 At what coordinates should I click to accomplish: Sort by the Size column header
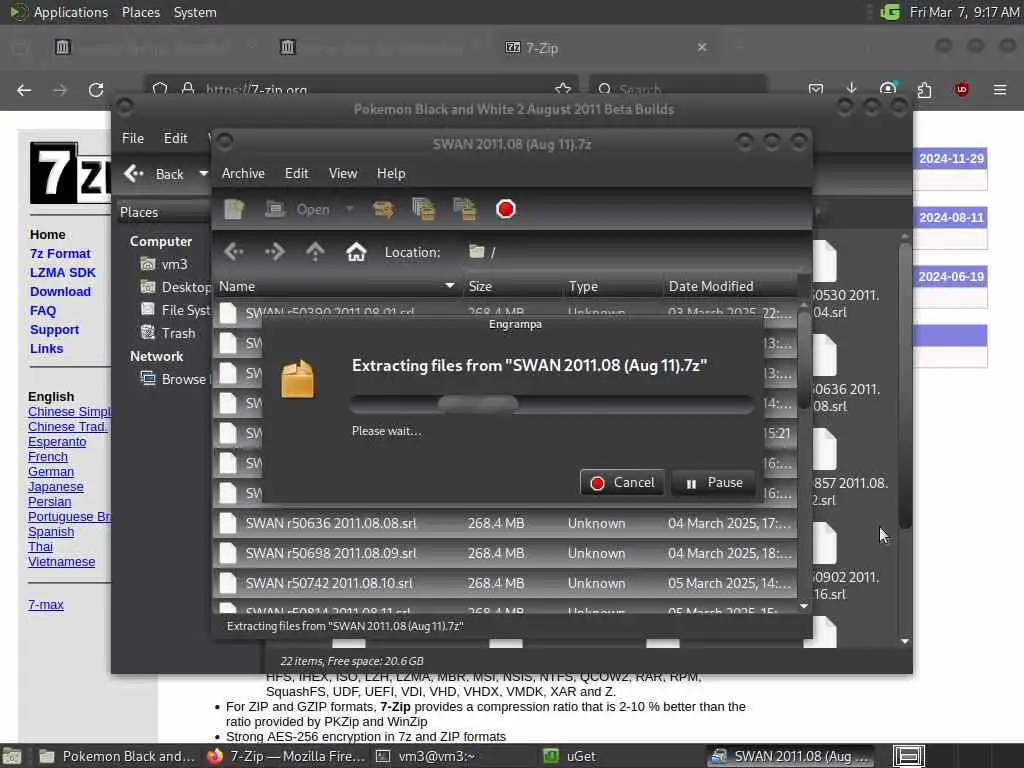pyautogui.click(x=511, y=286)
